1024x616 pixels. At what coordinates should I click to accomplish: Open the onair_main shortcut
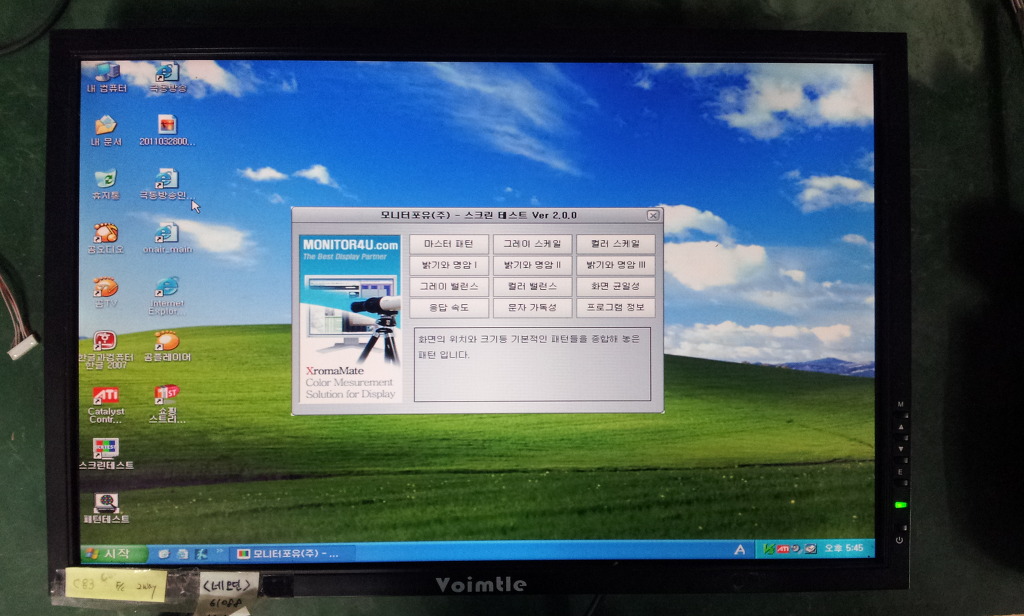tap(167, 238)
